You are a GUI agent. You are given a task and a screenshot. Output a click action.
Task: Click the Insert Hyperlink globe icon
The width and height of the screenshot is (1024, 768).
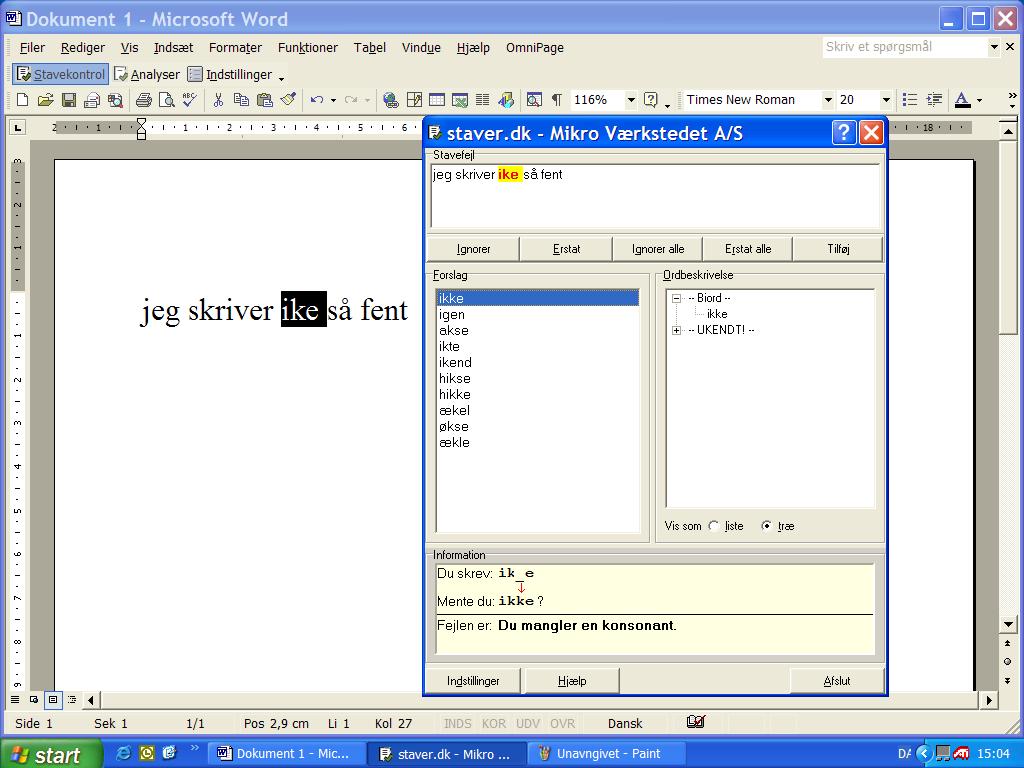391,100
